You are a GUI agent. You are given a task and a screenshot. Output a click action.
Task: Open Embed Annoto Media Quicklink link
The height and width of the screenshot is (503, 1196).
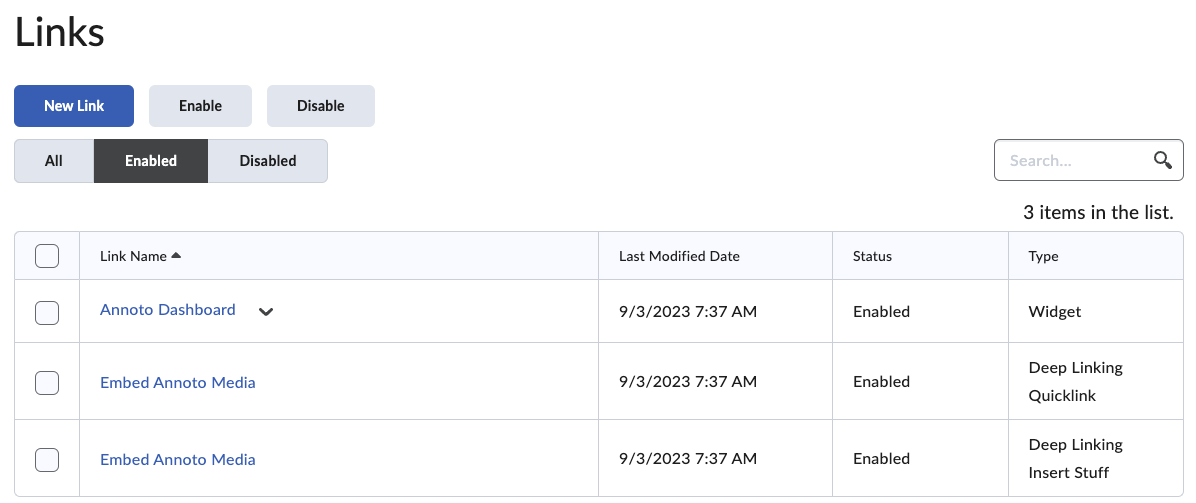pos(178,382)
